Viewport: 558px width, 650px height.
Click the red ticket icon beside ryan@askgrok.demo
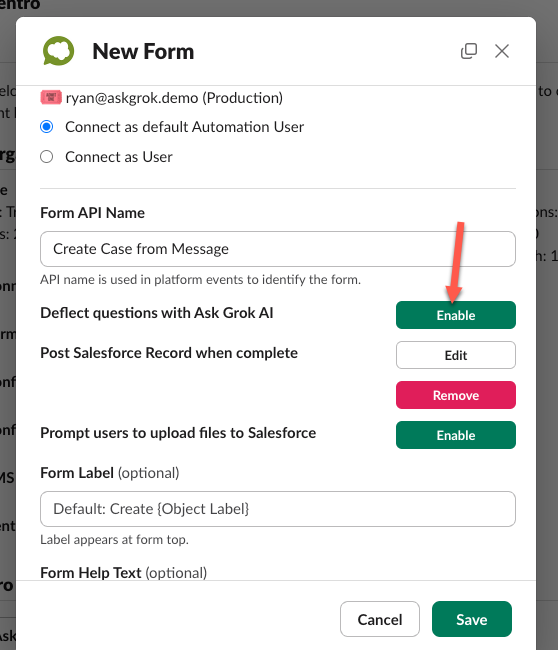[51, 97]
